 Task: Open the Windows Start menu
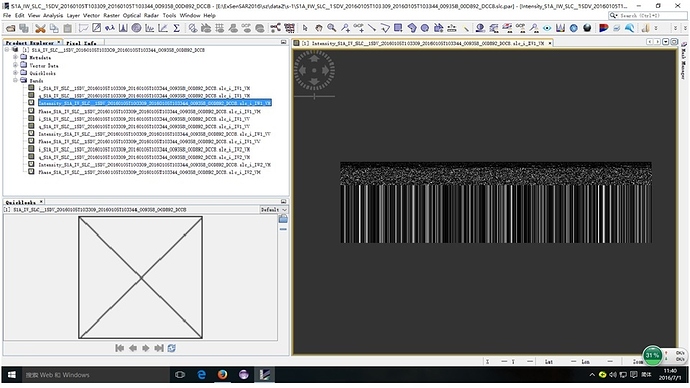[x=11, y=375]
